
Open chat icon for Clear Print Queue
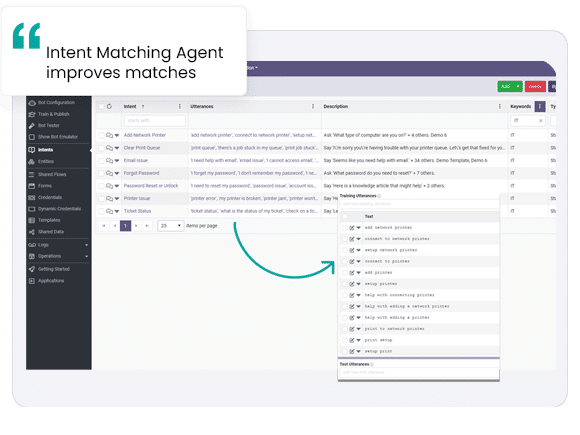pos(109,148)
